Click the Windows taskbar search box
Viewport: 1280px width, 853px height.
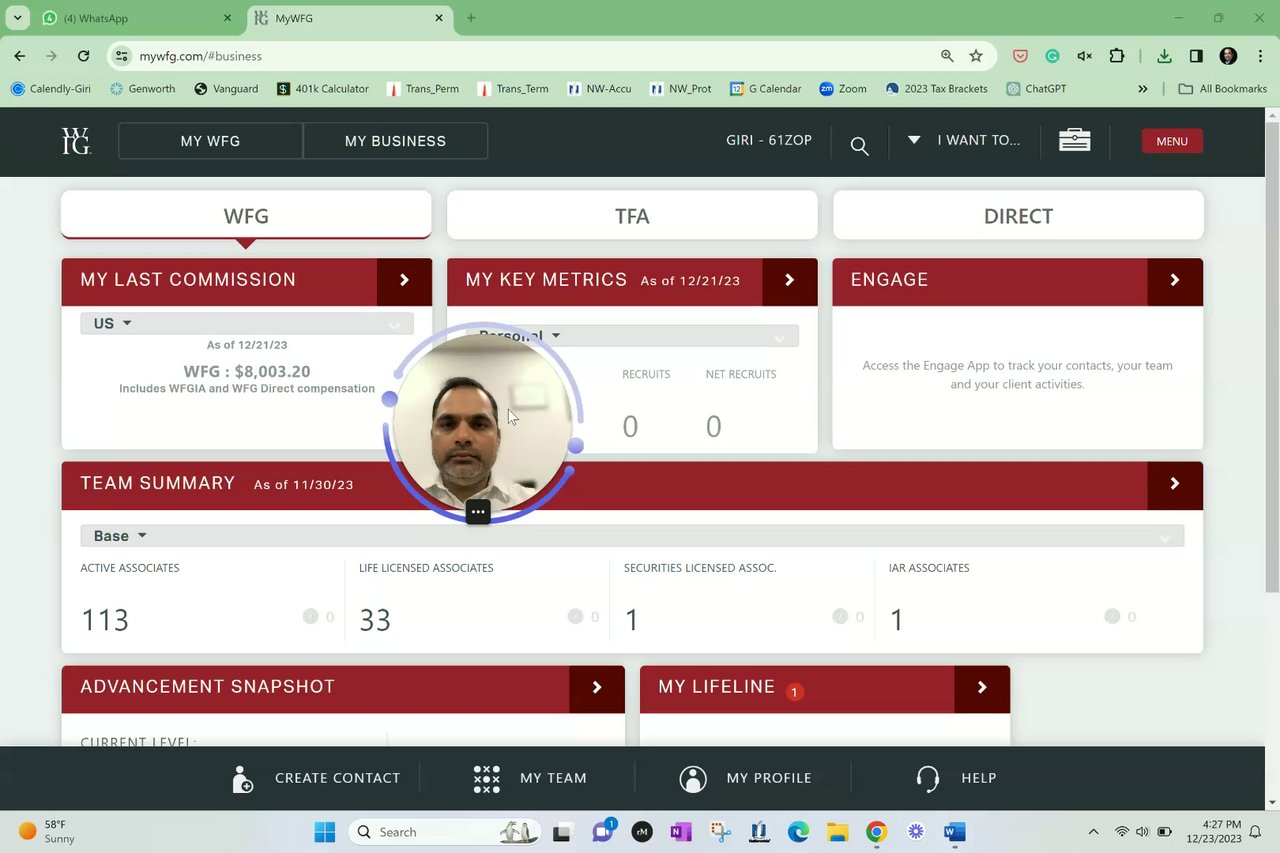click(x=445, y=832)
